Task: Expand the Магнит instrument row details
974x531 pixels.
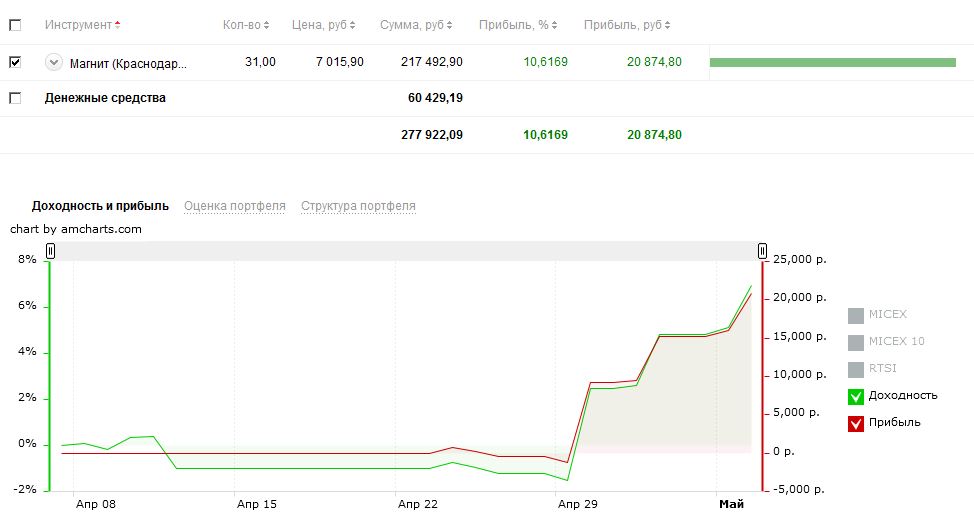Action: tap(54, 62)
